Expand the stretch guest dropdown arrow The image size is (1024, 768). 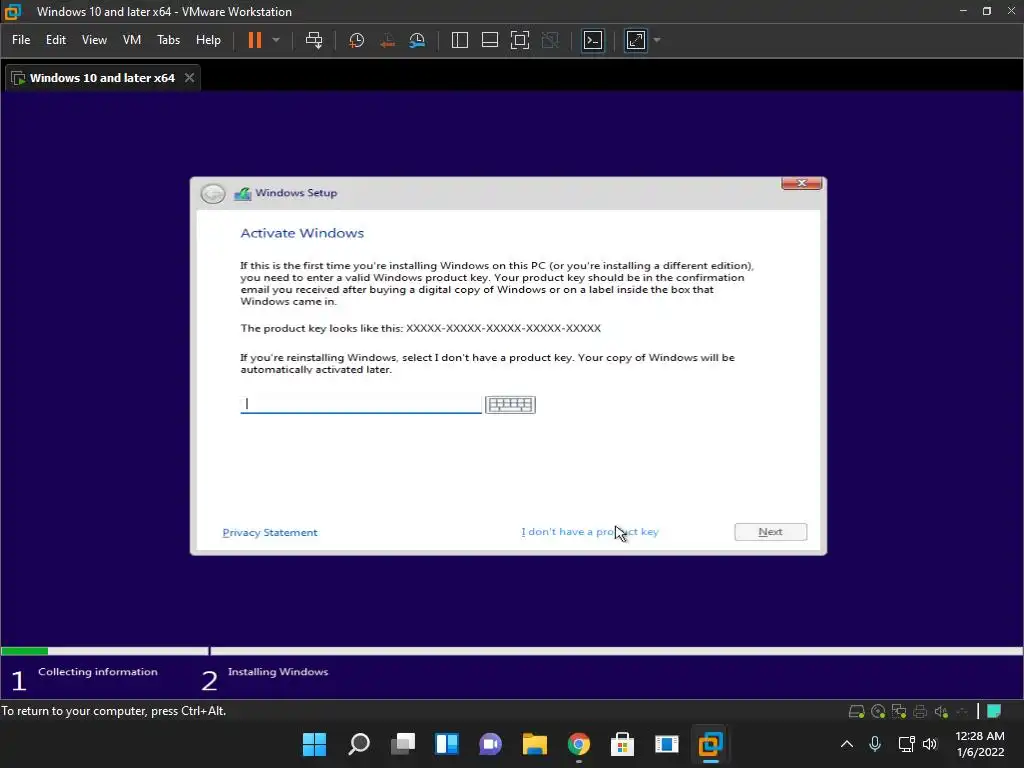tap(657, 40)
